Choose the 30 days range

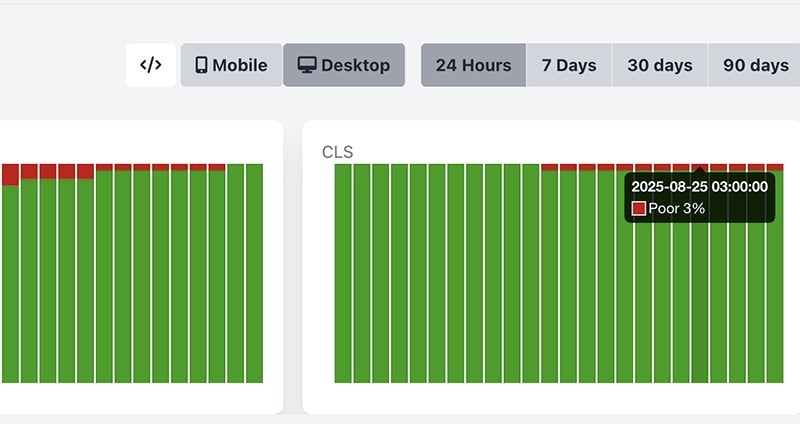[x=660, y=65]
